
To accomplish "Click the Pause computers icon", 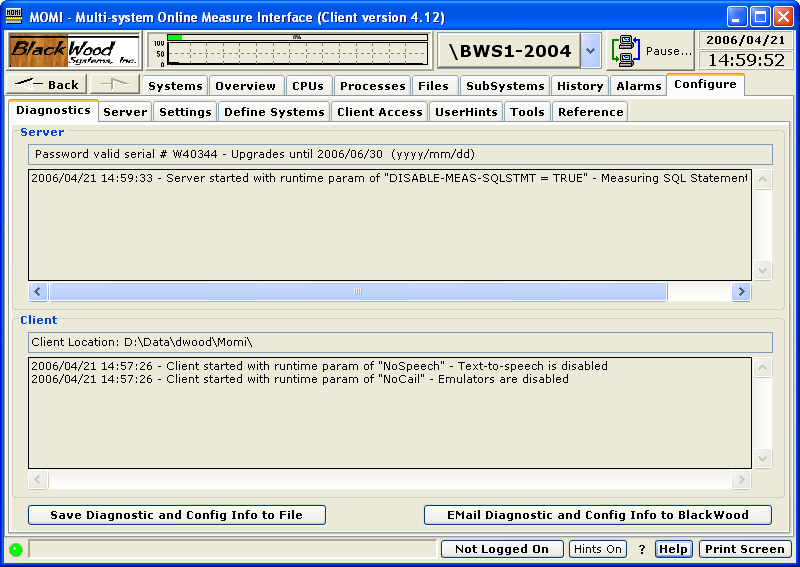I will tap(626, 51).
